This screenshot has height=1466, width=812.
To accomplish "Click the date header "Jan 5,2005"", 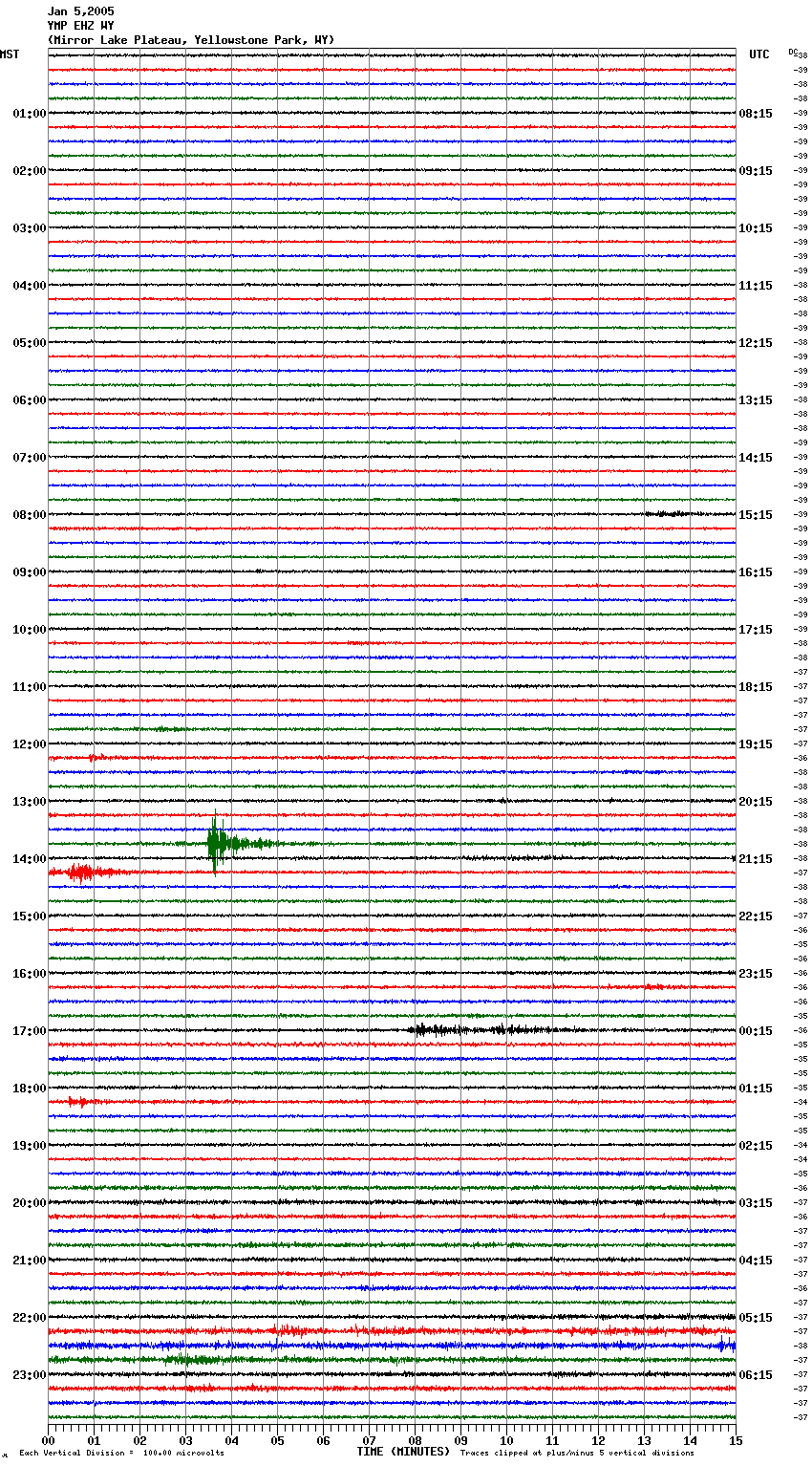I will coord(80,11).
